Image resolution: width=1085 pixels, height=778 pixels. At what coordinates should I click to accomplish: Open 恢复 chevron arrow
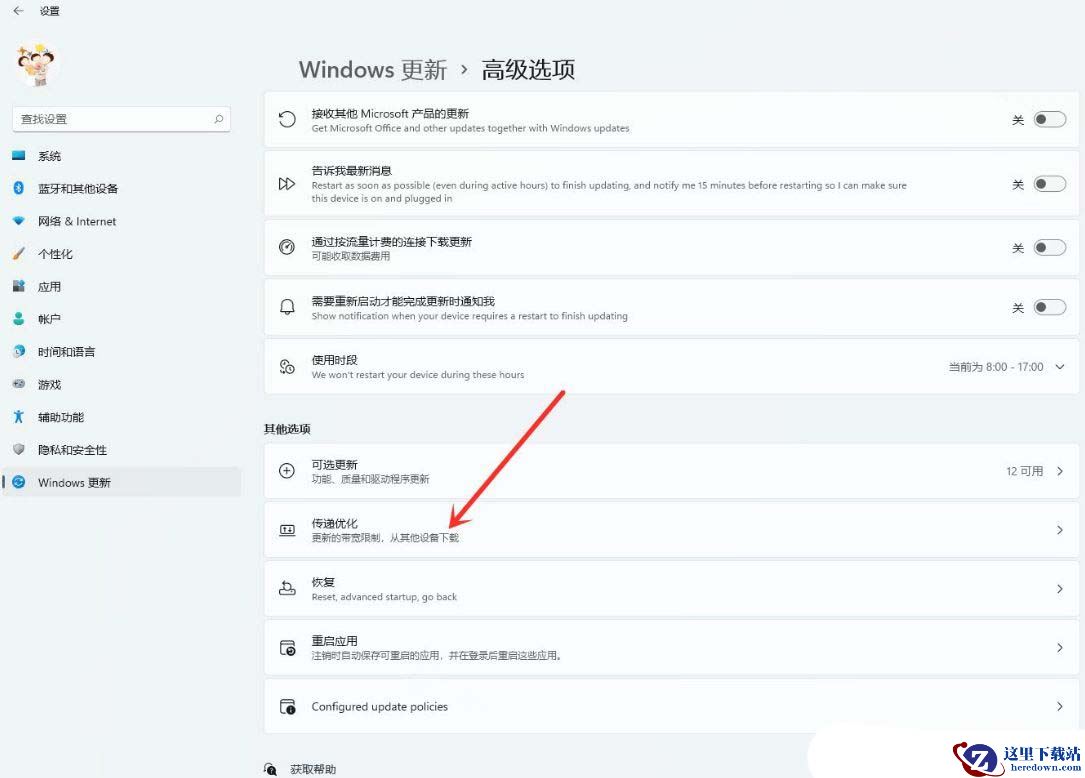coord(1060,588)
